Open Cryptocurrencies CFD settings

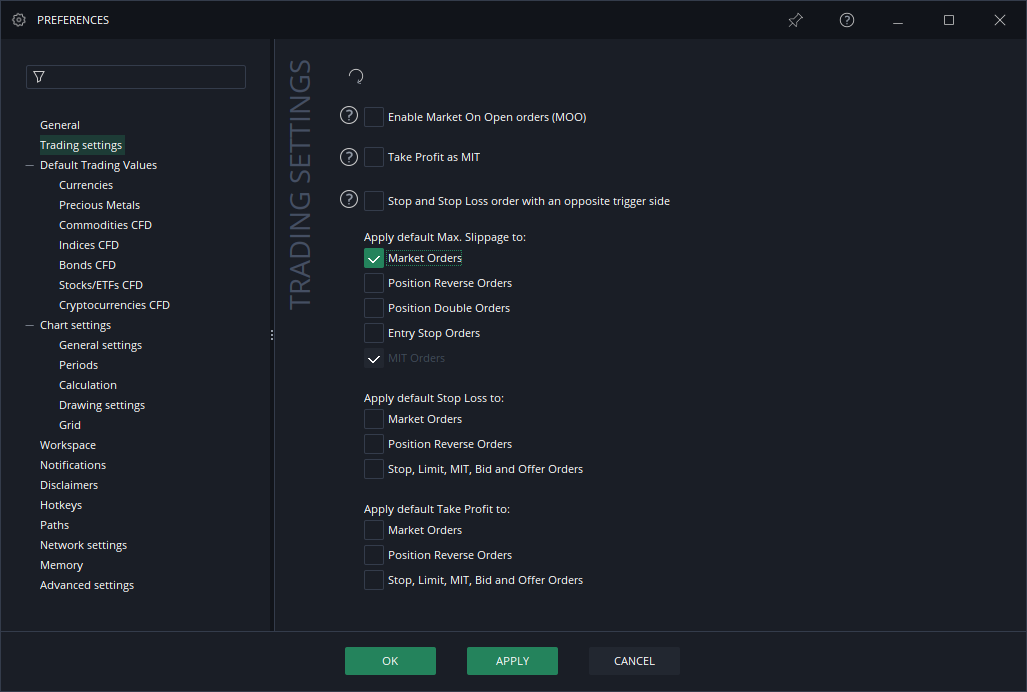tap(114, 305)
